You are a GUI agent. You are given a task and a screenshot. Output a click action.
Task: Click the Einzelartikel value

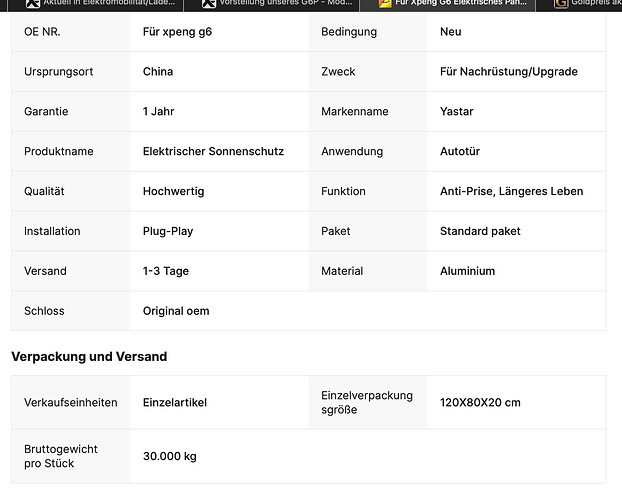point(175,402)
